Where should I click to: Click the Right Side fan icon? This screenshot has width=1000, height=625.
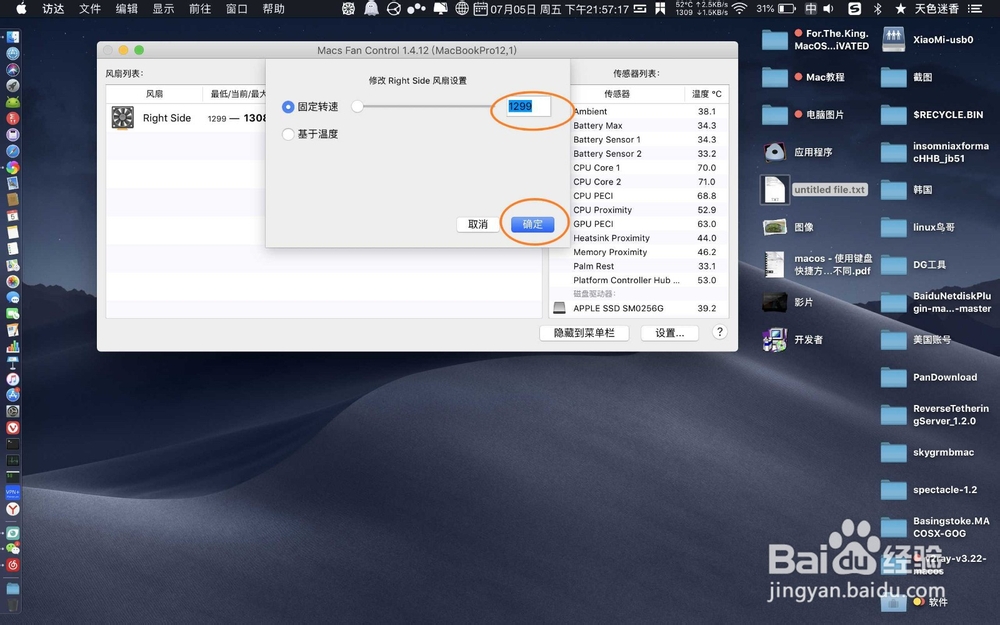[x=122, y=118]
